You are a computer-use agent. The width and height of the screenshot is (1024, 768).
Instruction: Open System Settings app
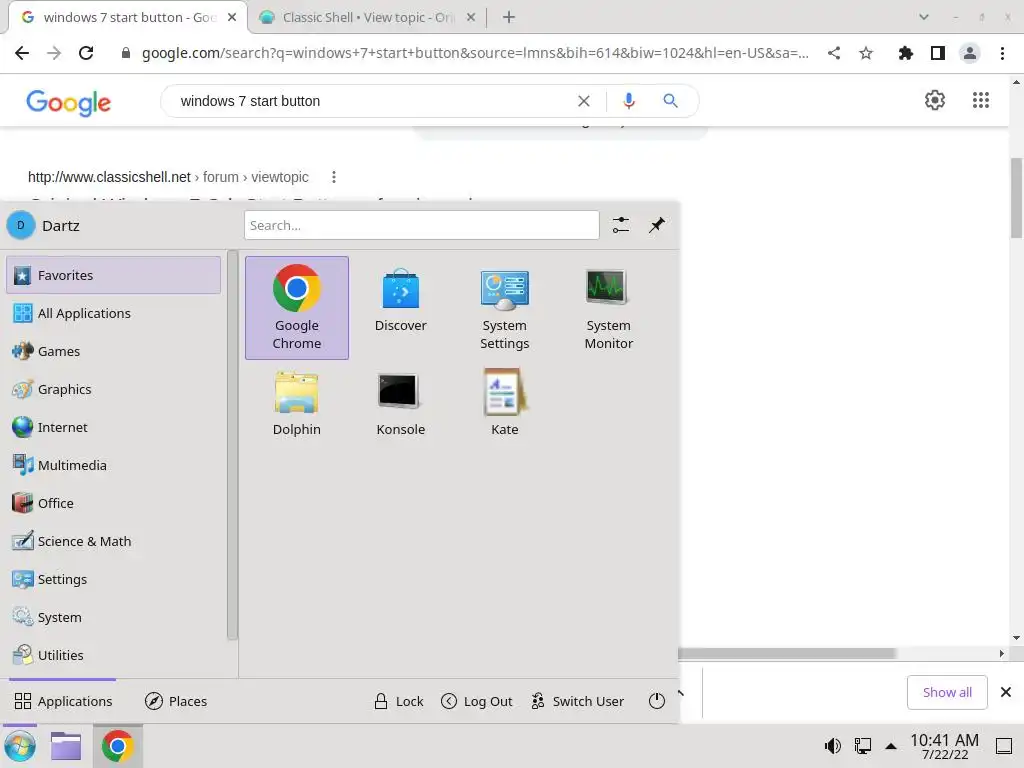[504, 308]
